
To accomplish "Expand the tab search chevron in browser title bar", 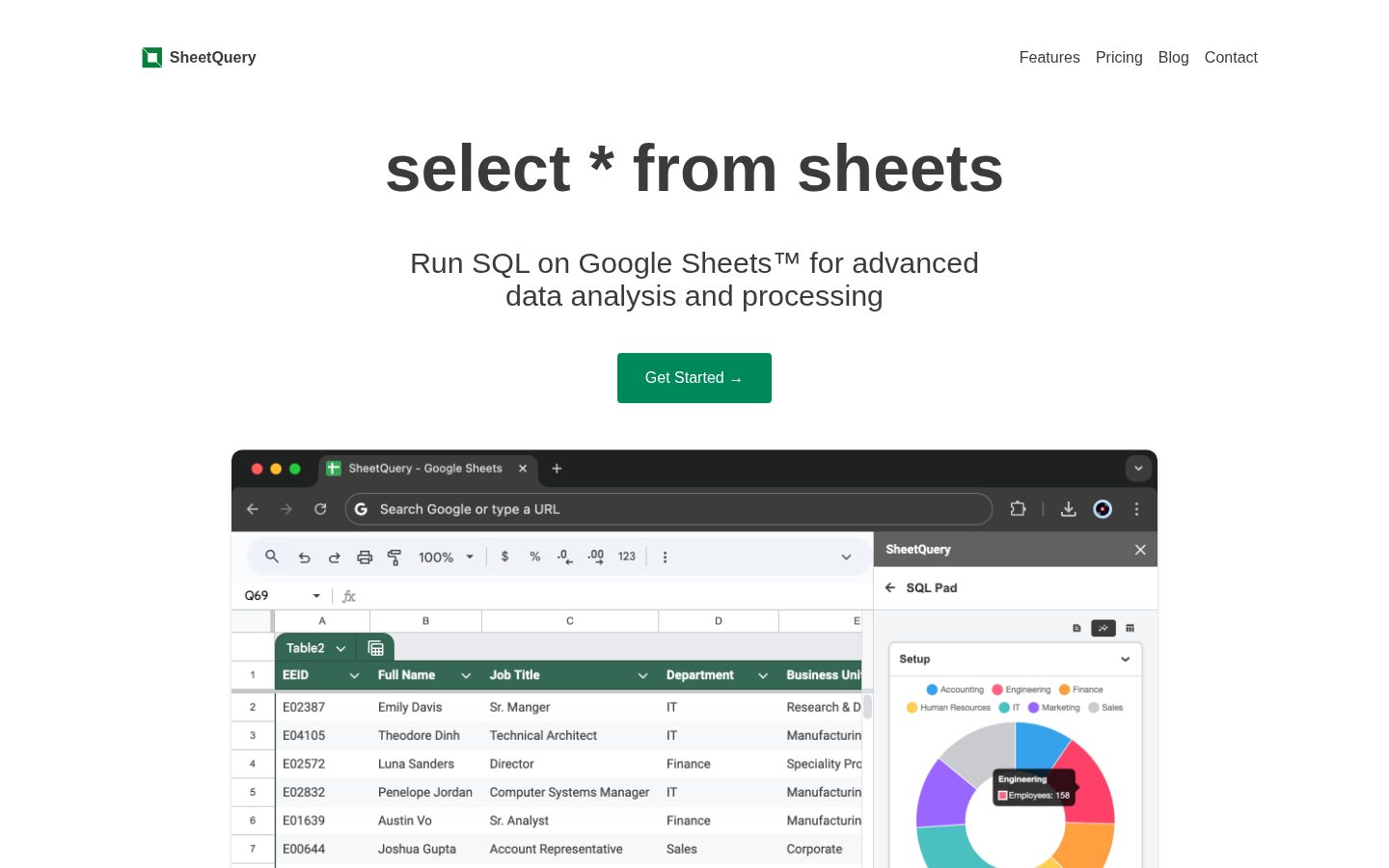I will [1138, 469].
